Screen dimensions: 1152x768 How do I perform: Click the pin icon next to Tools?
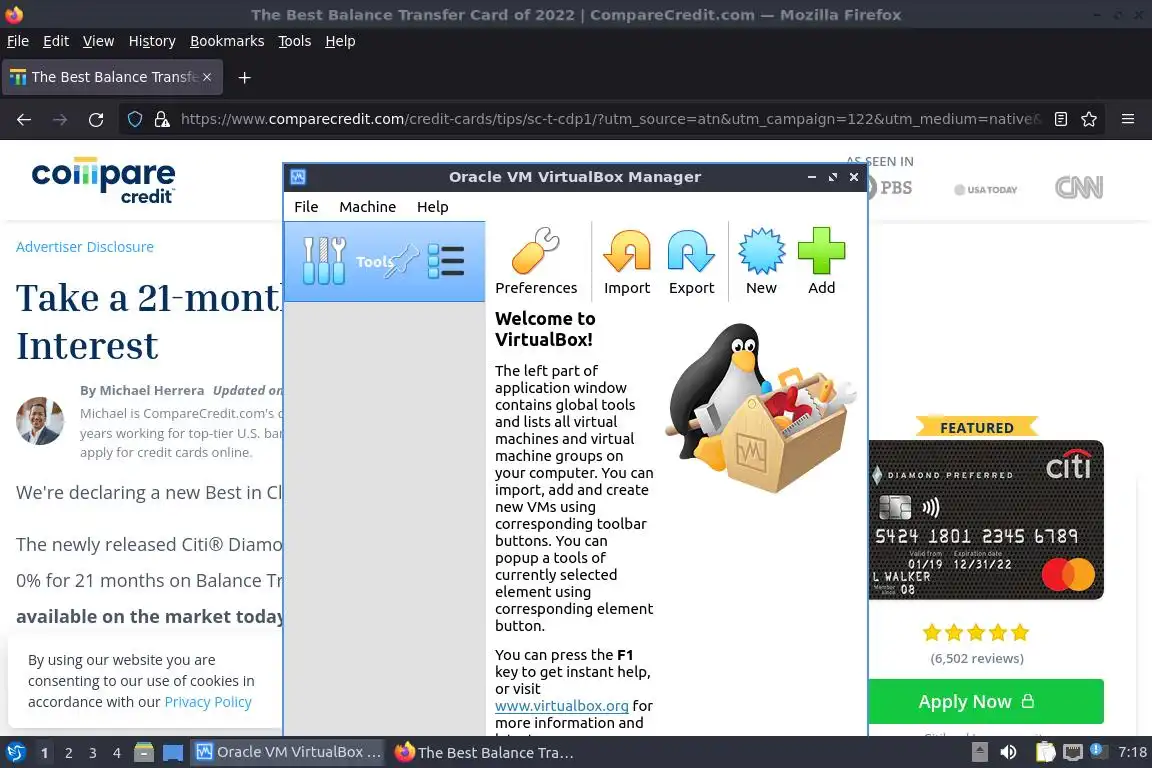click(403, 260)
